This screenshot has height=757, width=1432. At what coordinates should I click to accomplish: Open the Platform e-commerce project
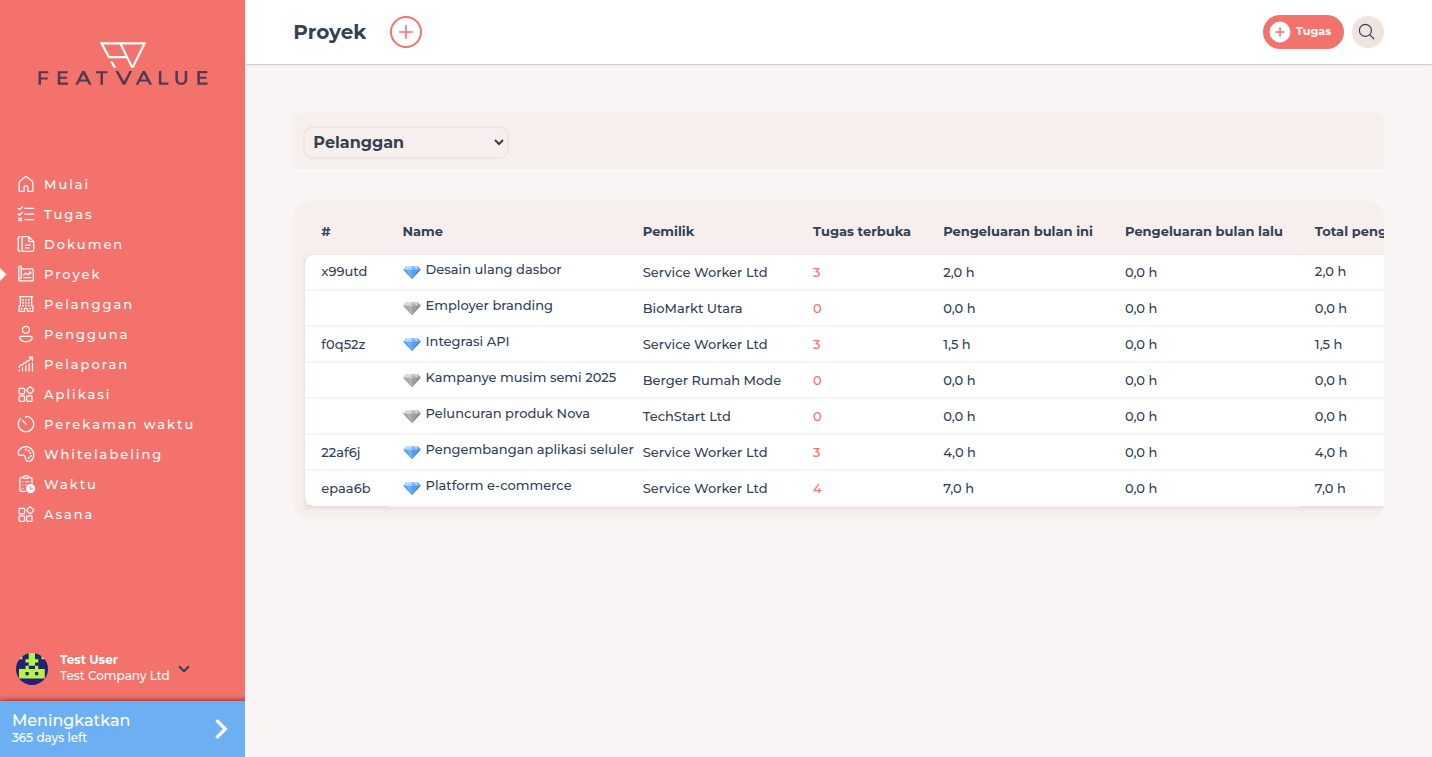click(498, 486)
